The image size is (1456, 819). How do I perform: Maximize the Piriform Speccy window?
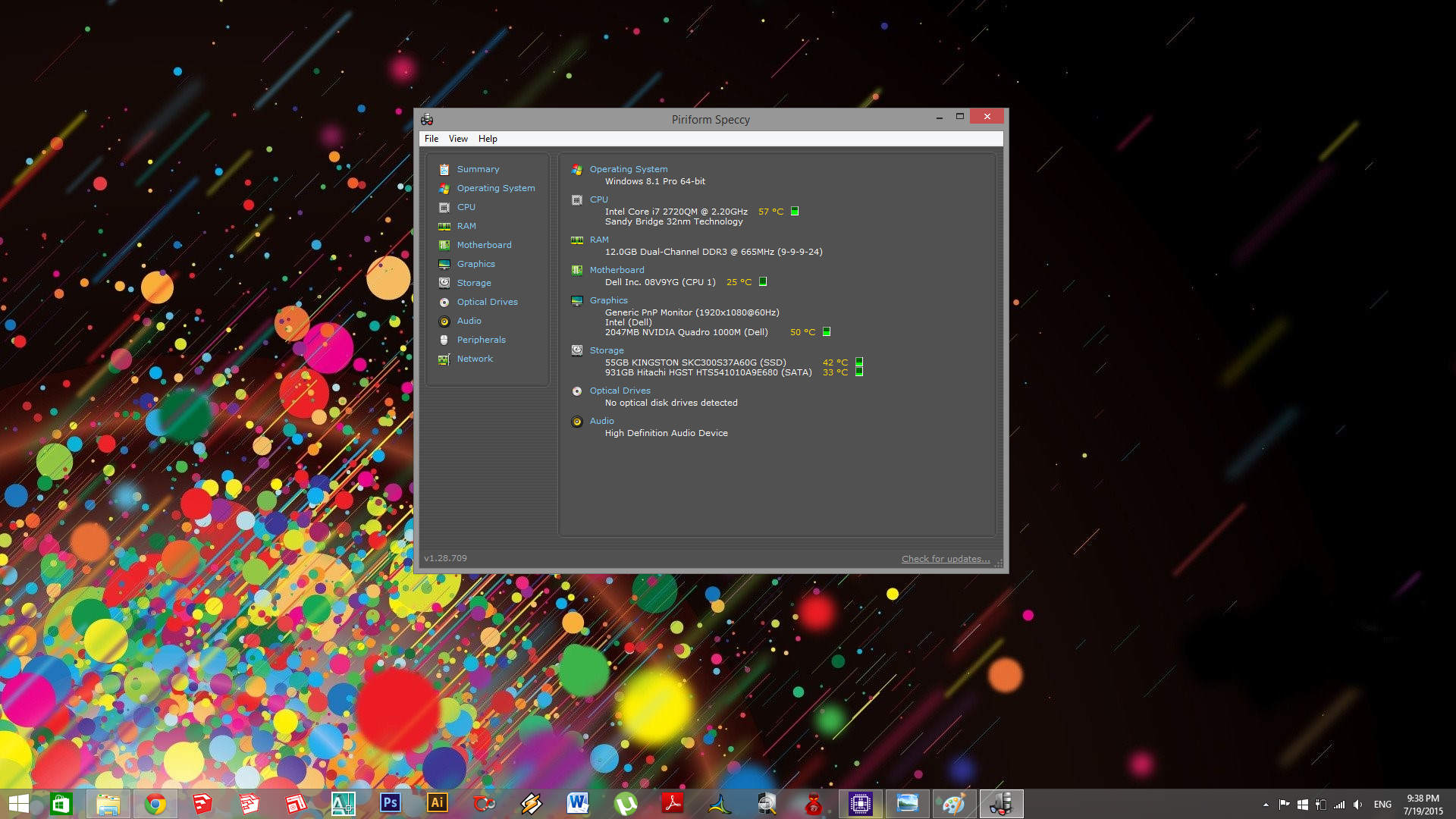(959, 117)
